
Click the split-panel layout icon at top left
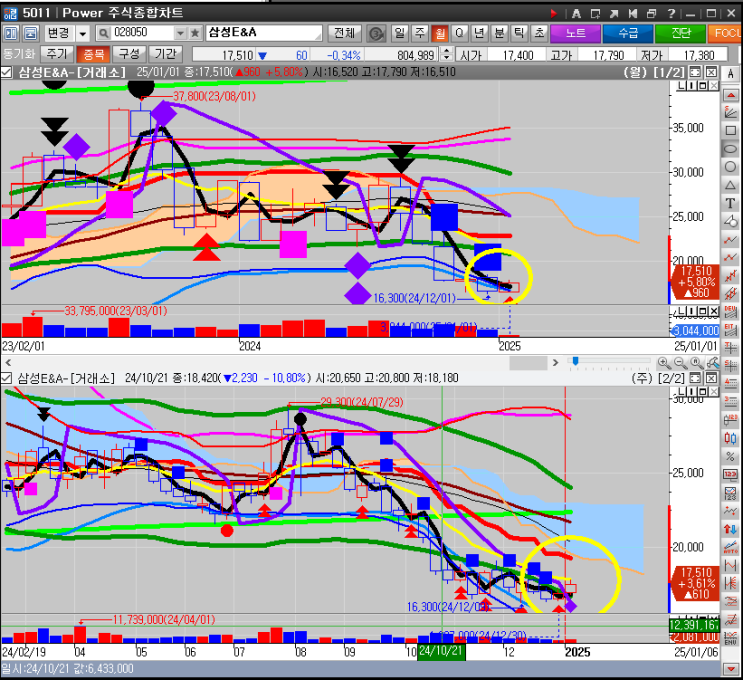(x=11, y=33)
